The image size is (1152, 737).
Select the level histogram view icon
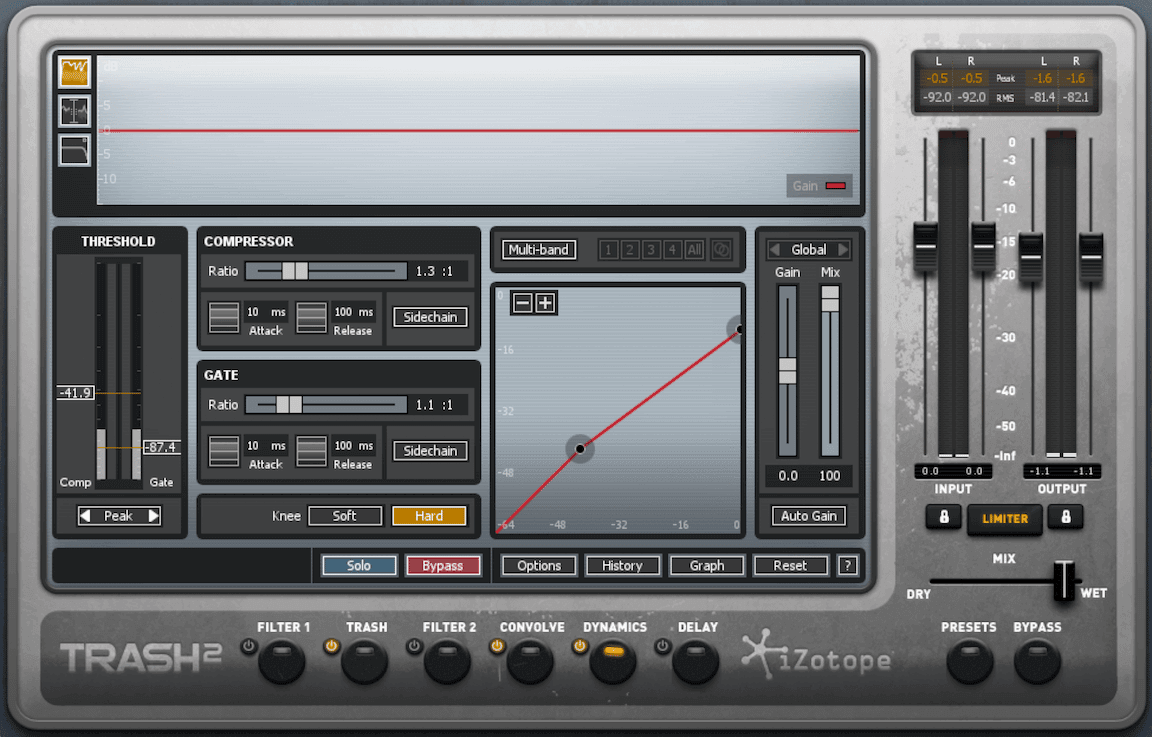coord(74,111)
